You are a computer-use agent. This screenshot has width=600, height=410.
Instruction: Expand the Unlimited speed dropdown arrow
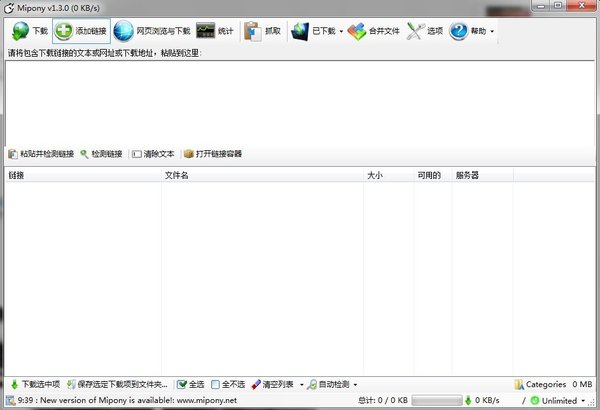[x=583, y=401]
